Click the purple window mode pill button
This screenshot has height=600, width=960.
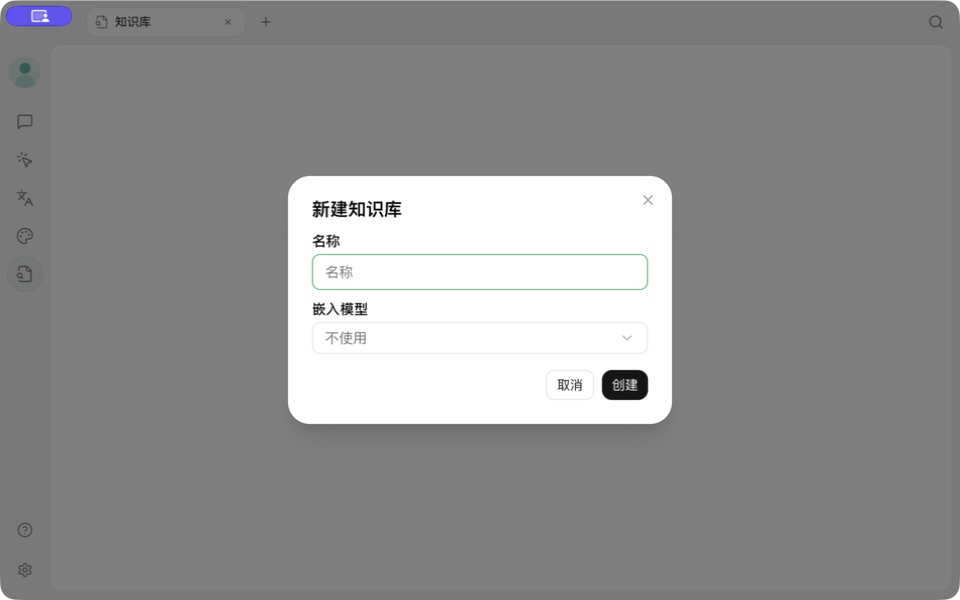39,17
